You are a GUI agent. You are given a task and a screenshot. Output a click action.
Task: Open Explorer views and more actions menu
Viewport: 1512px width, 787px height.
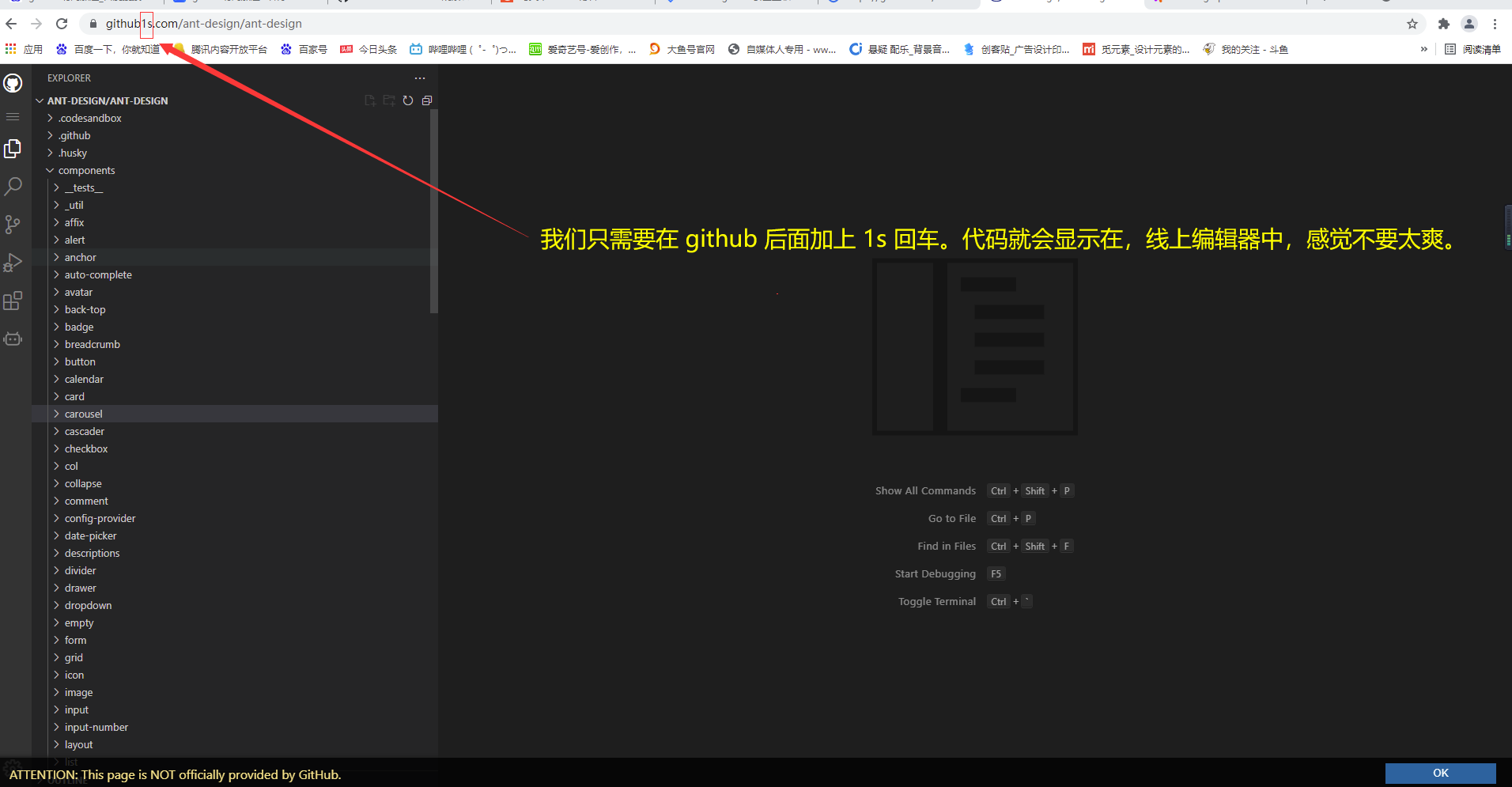(420, 78)
